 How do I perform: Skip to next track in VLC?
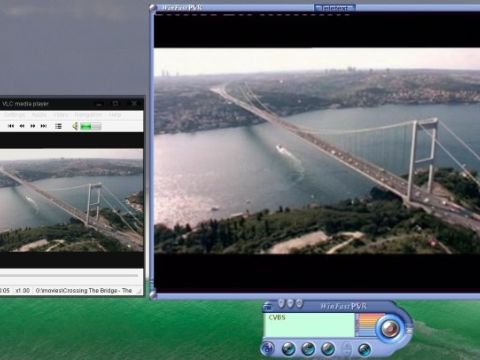[x=43, y=126]
